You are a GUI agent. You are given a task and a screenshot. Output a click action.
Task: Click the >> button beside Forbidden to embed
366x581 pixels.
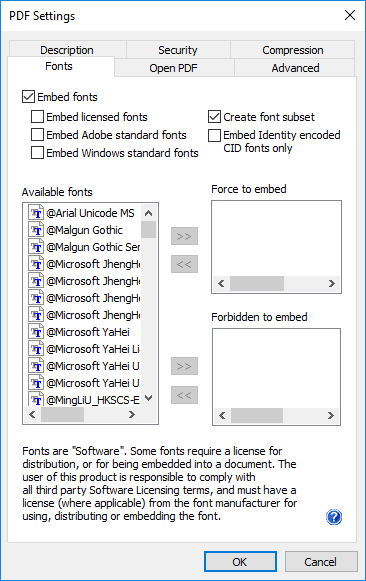(x=184, y=366)
